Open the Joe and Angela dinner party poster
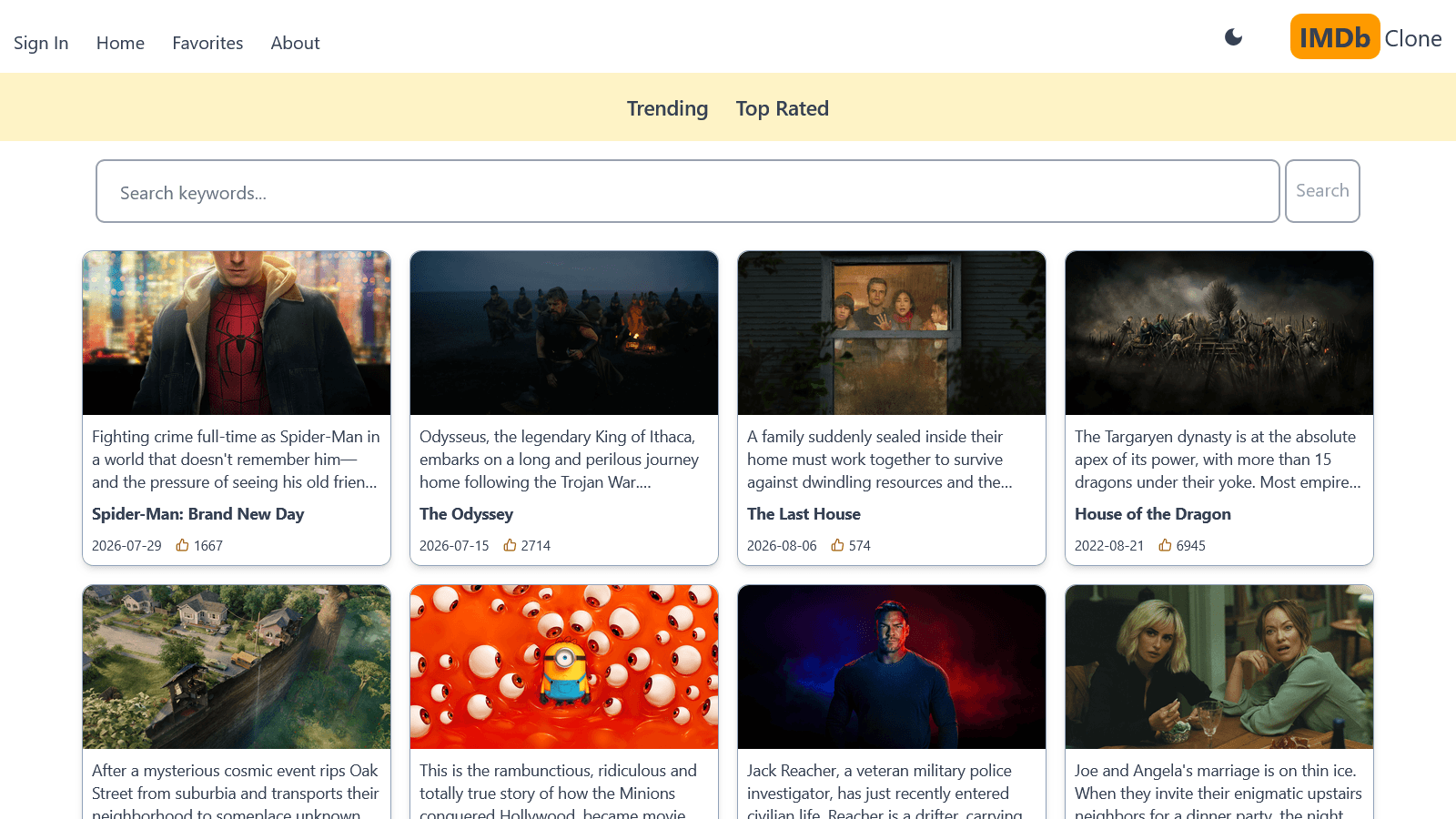This screenshot has height=819, width=1456. tap(1219, 667)
